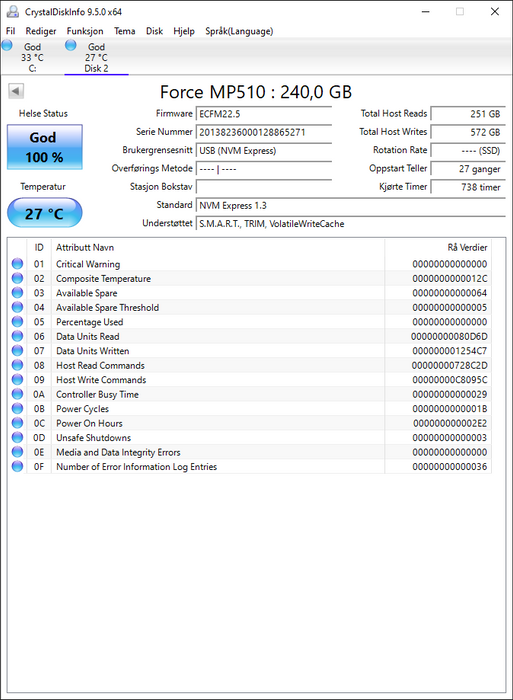Click the status dot beside Unsafe Shutdowns
This screenshot has height=700, width=513.
click(x=17, y=438)
